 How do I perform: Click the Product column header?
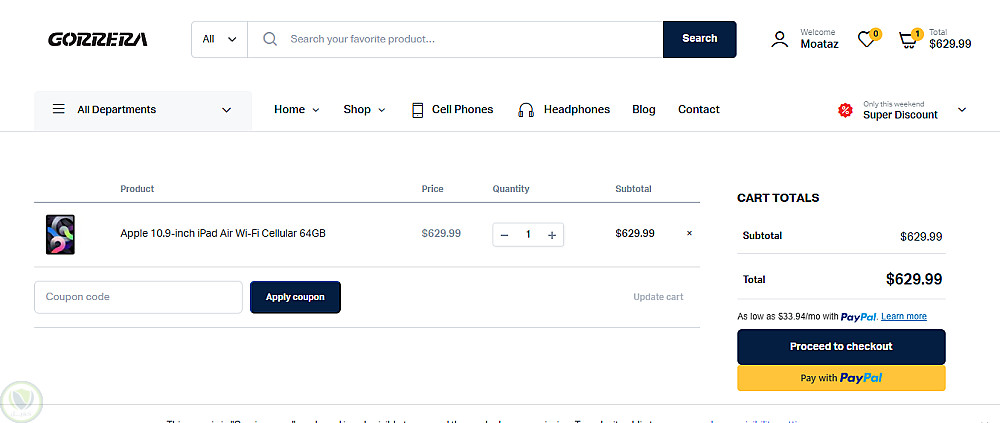click(x=137, y=189)
